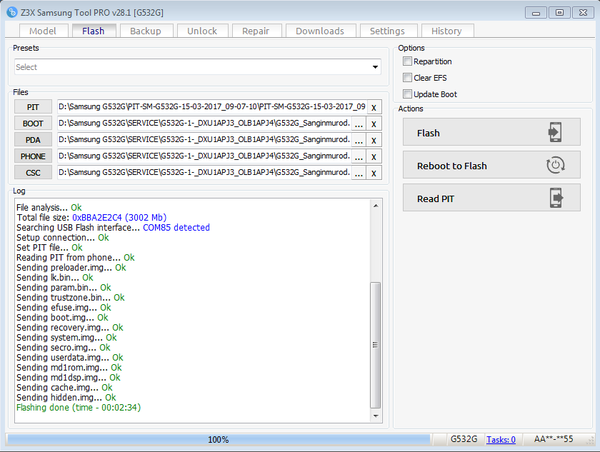
Task: Remove the PDA file using x
Action: (374, 140)
